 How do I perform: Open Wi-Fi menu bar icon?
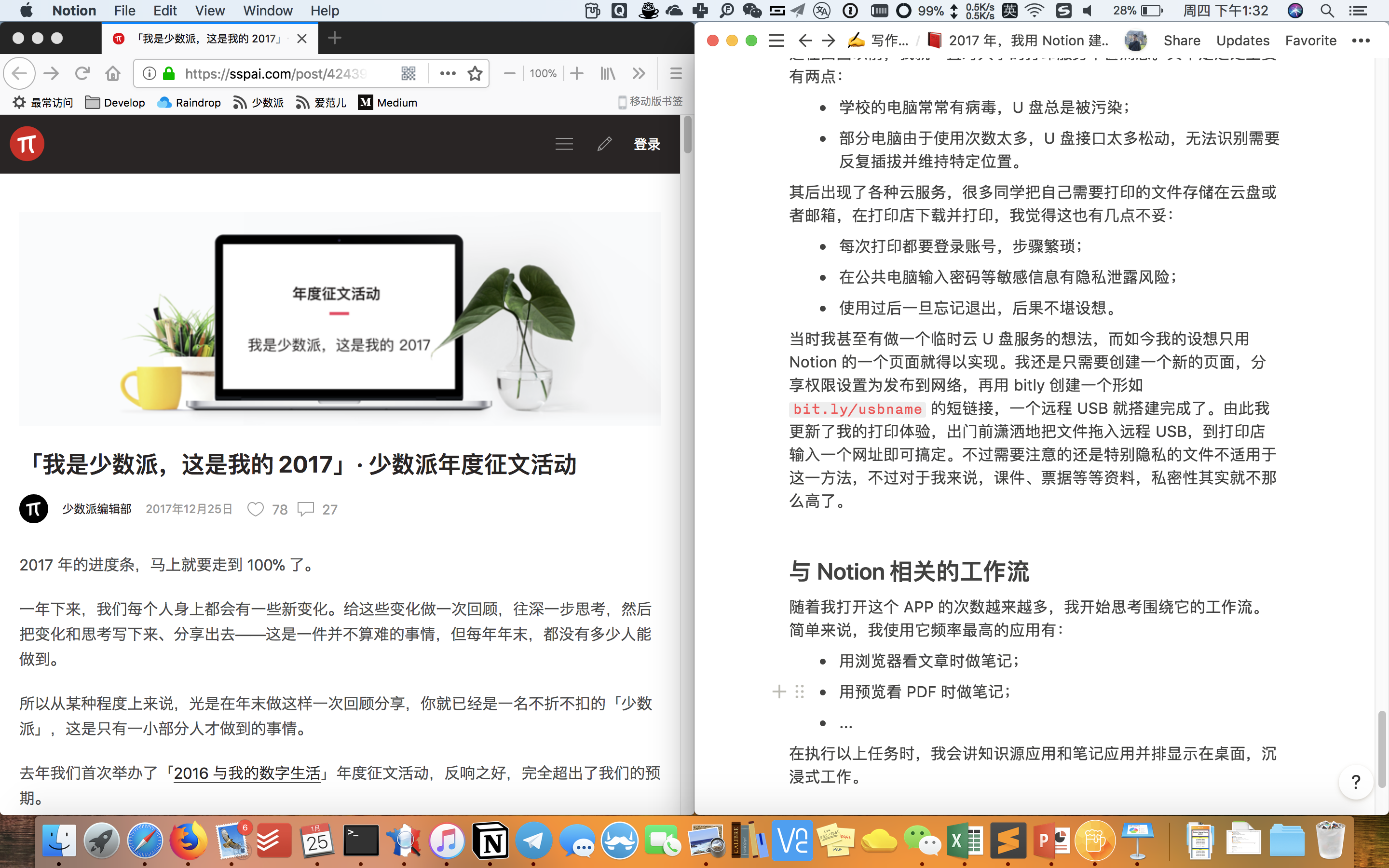(1035, 10)
